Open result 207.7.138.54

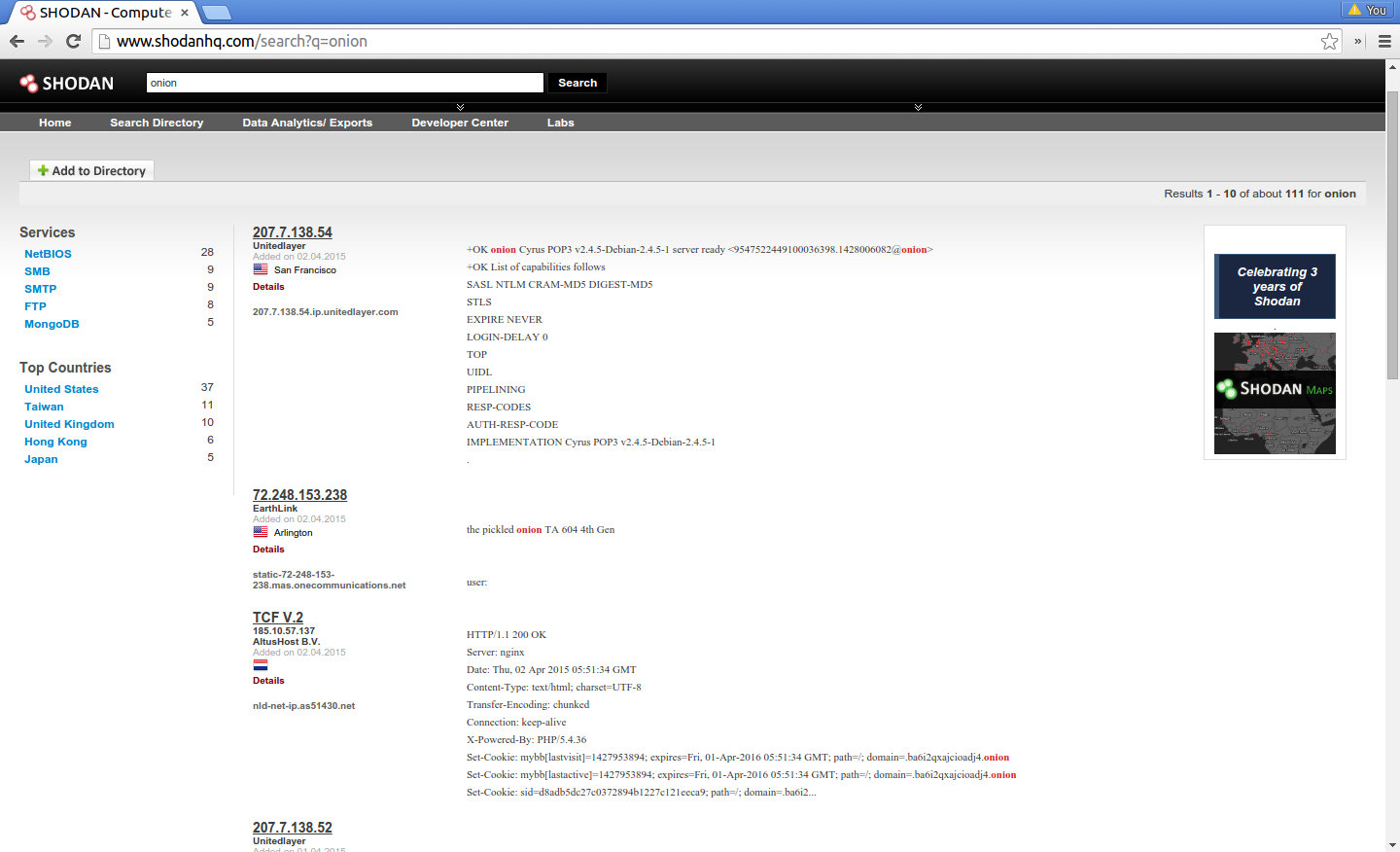click(293, 232)
